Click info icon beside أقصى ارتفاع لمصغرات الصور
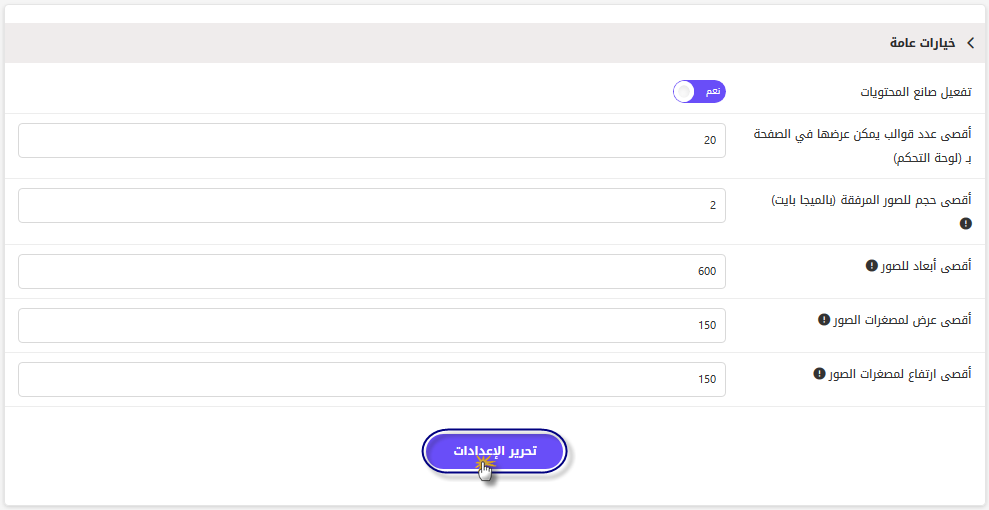 (x=819, y=374)
